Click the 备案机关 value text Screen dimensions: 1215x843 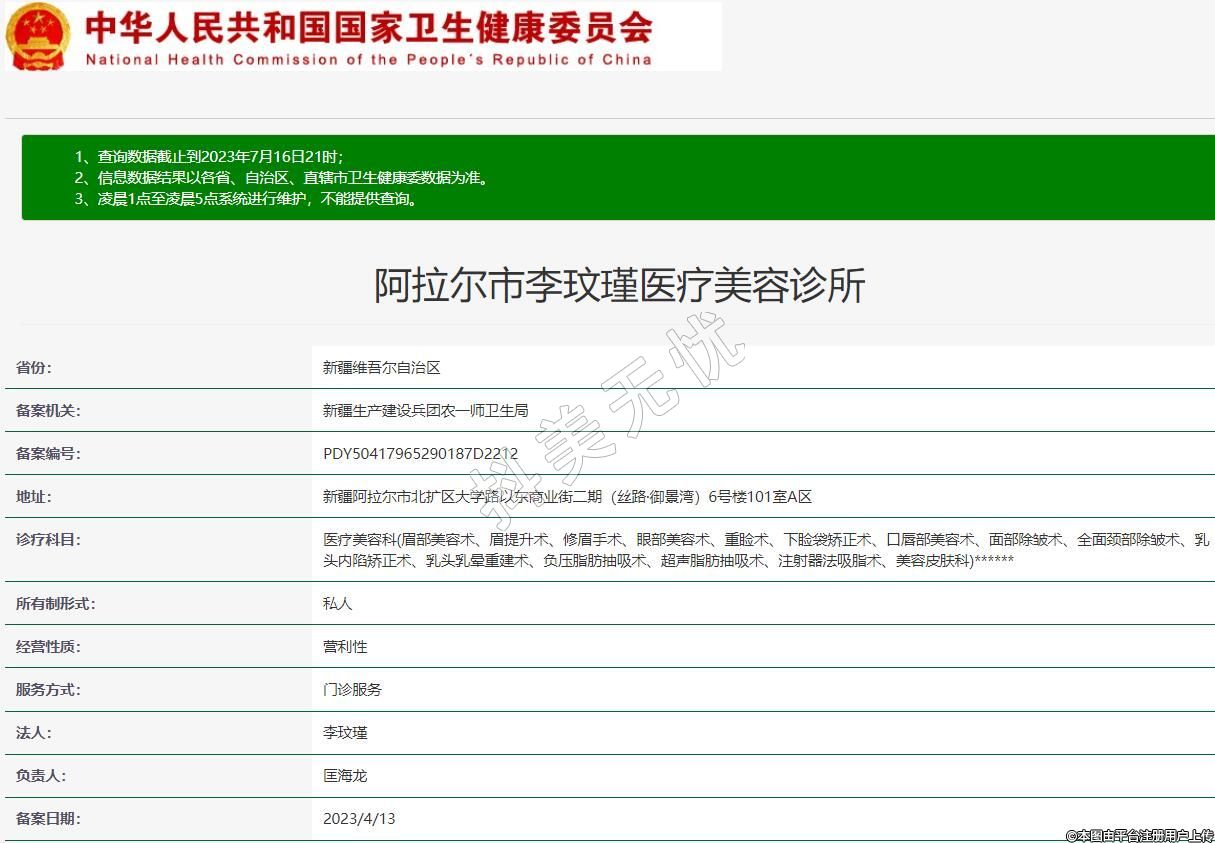coord(425,411)
